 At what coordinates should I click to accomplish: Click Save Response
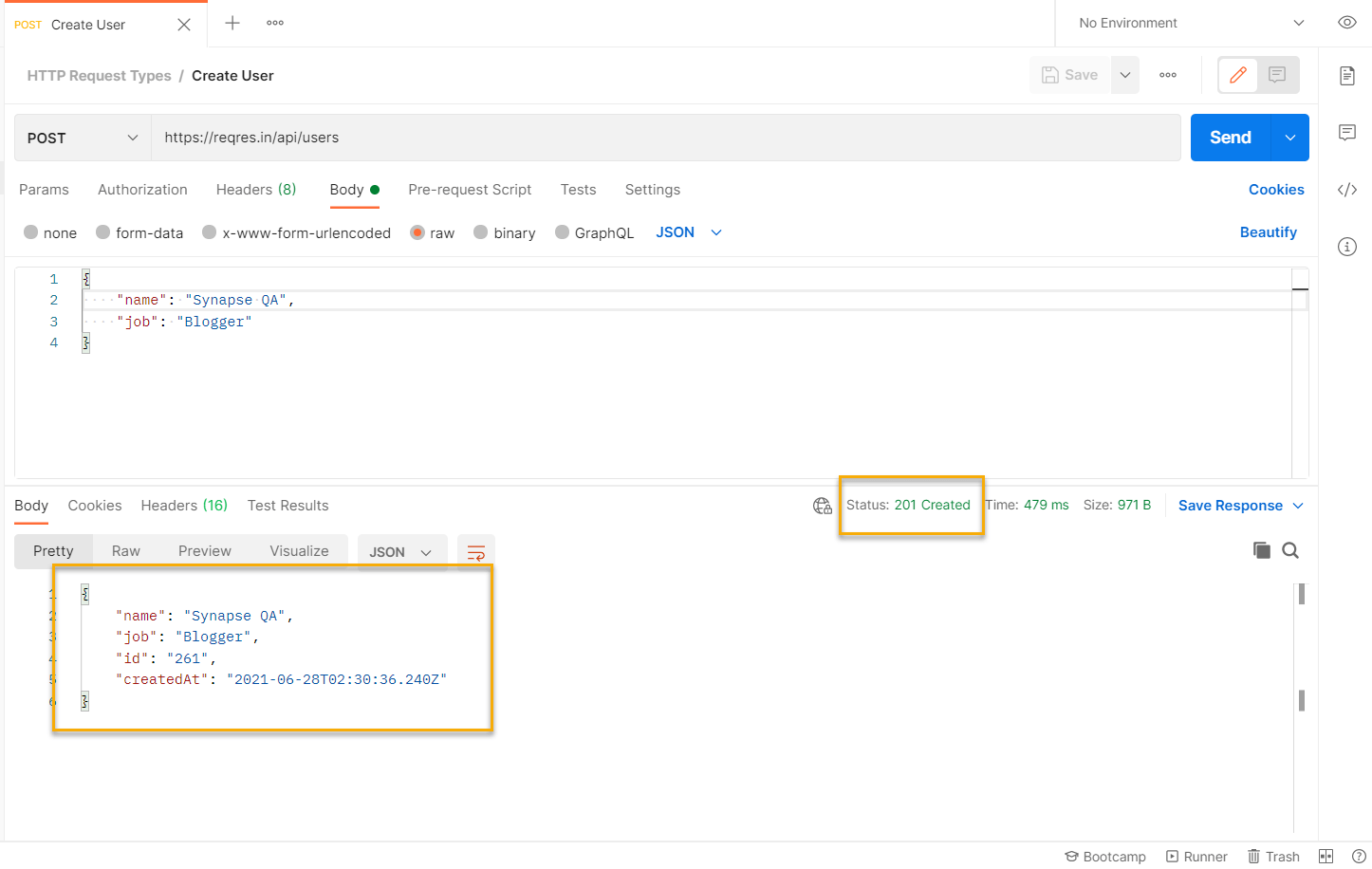(x=1231, y=506)
